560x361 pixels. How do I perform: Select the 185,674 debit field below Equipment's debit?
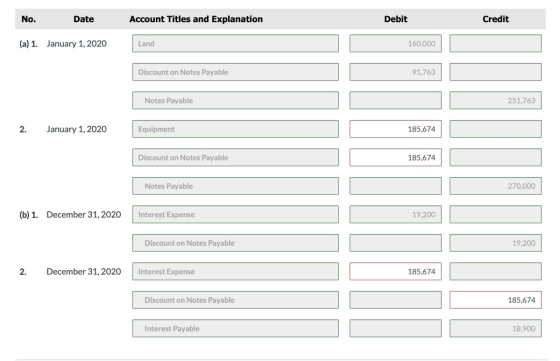pos(395,157)
